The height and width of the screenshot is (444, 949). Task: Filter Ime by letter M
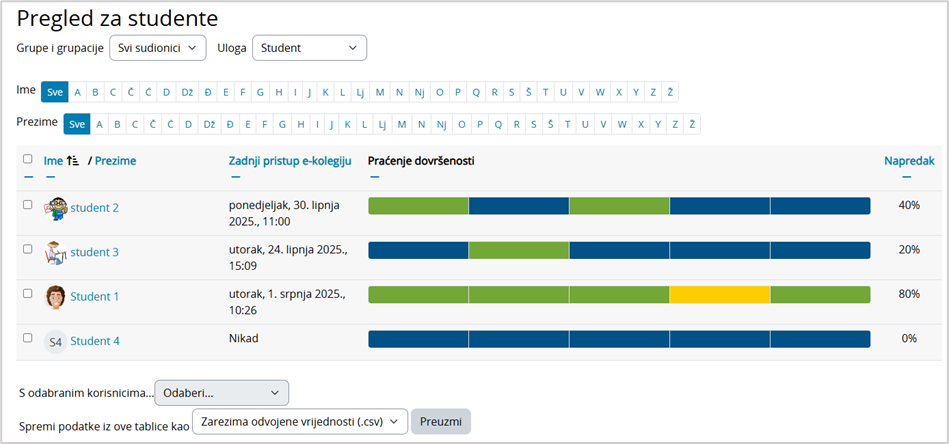[x=379, y=92]
